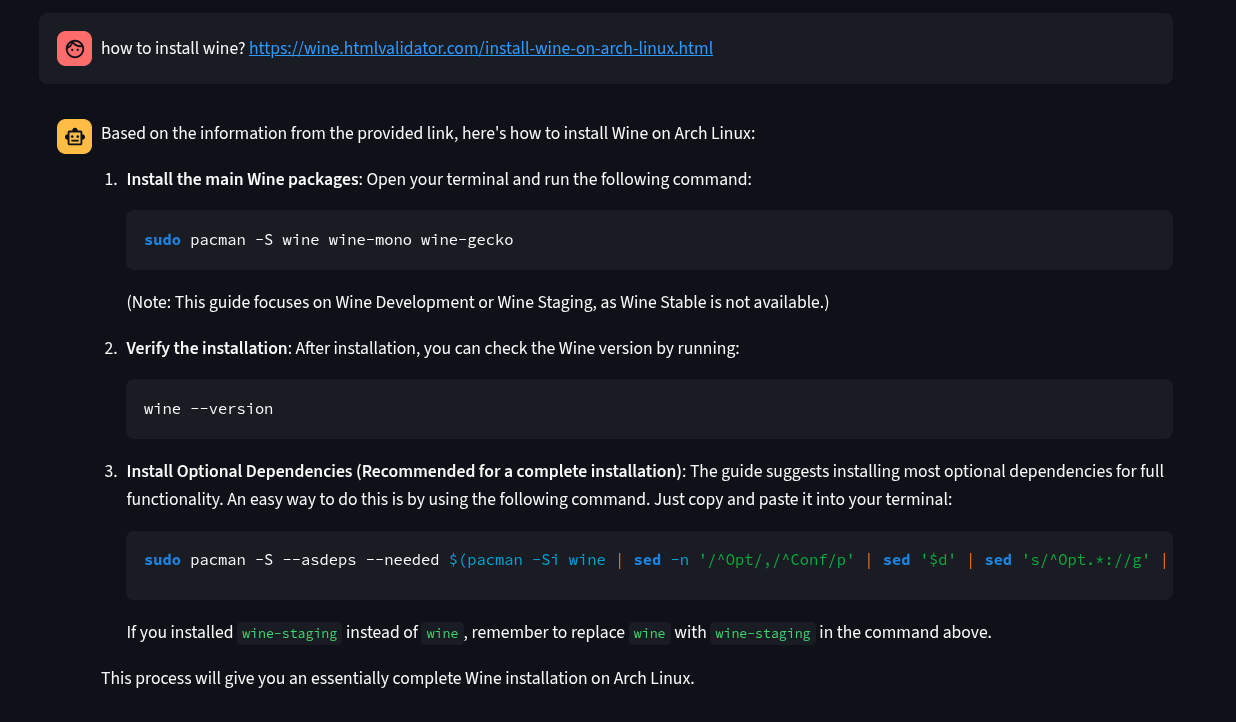Click the bold "Install the main Wine packages" heading
The width and height of the screenshot is (1236, 722).
point(242,180)
